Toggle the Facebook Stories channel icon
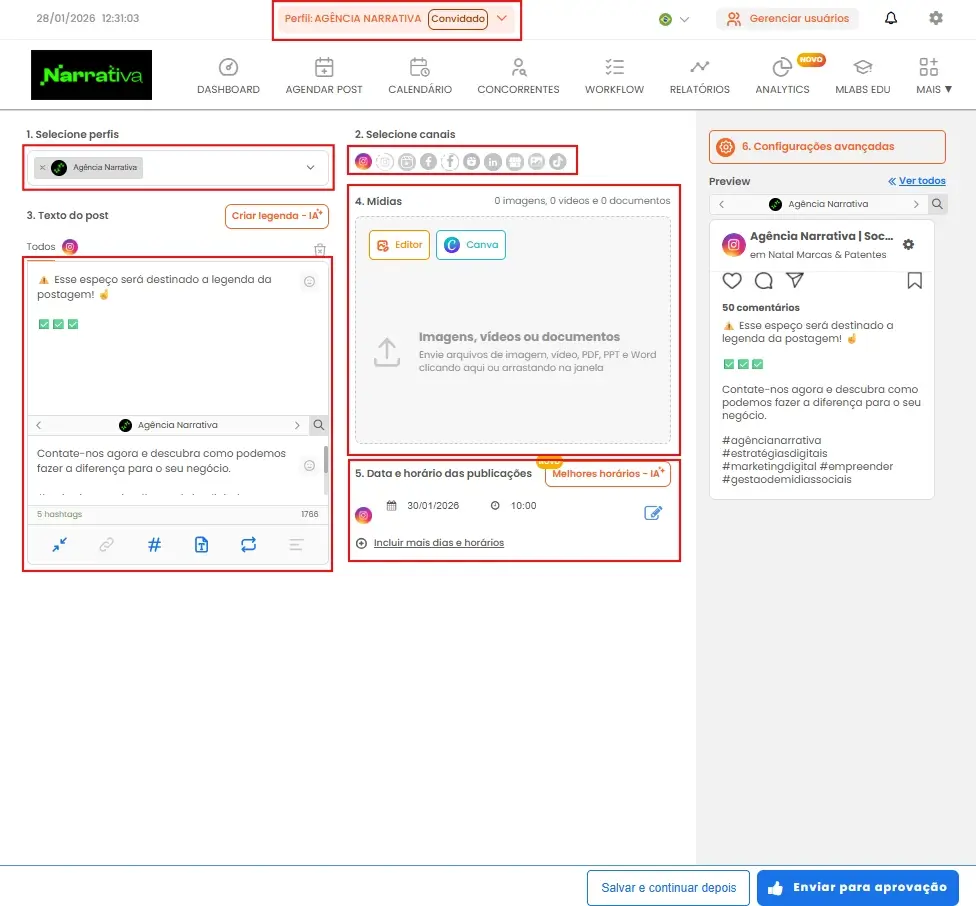The height and width of the screenshot is (906, 976). 450,162
